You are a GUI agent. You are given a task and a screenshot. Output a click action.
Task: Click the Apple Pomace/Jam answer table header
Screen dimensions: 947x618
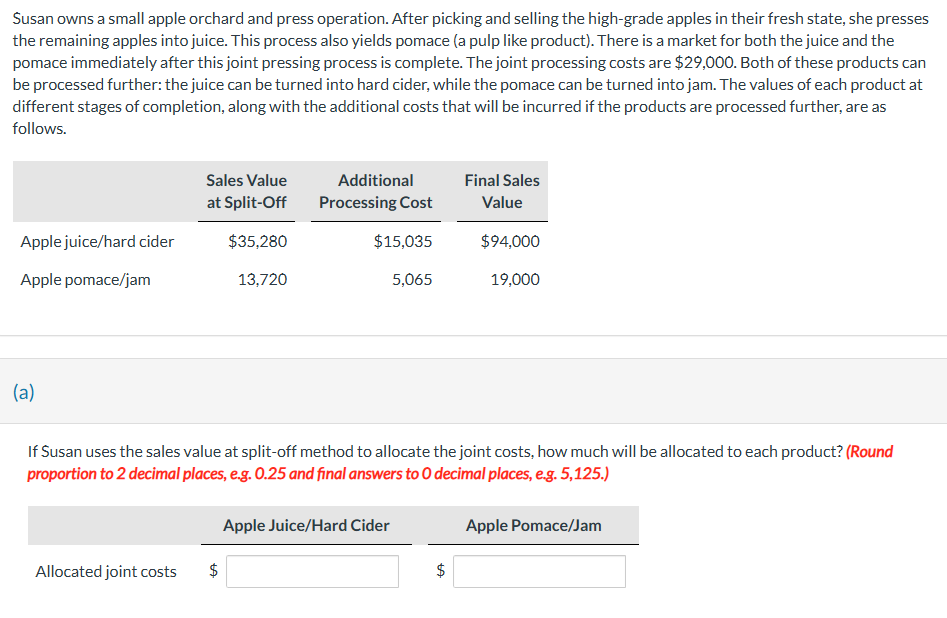pos(532,525)
